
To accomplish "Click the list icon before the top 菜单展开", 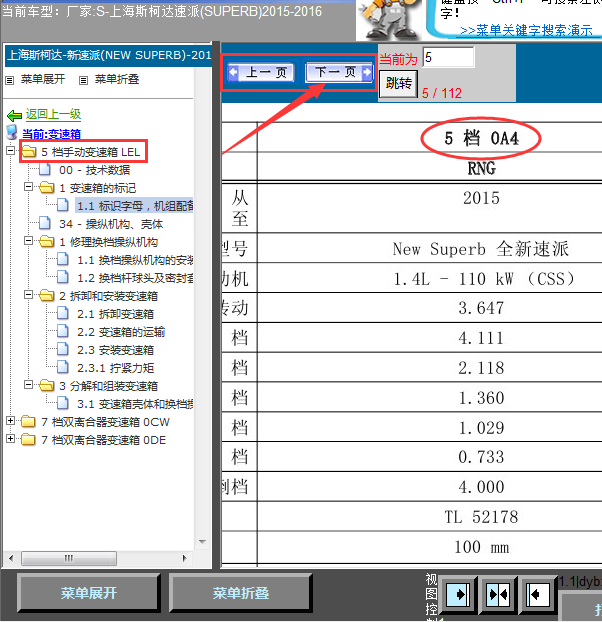I will tap(10, 81).
